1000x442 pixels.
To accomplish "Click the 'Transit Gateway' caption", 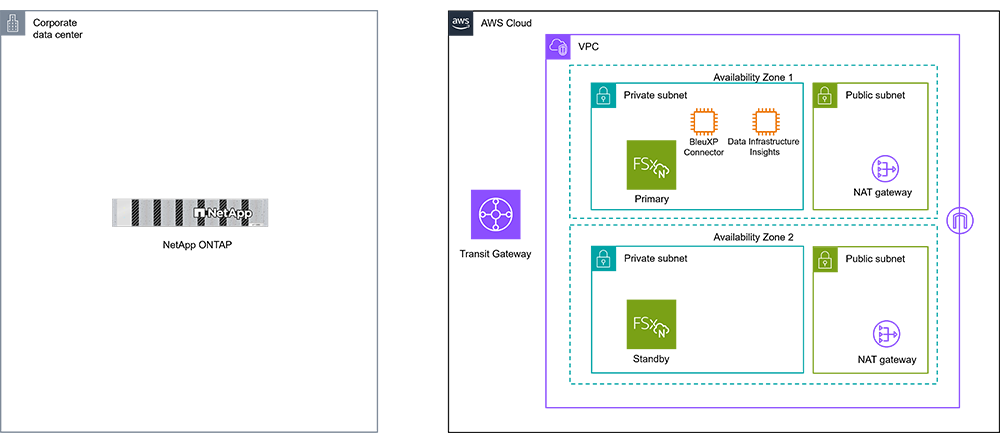I will (495, 254).
